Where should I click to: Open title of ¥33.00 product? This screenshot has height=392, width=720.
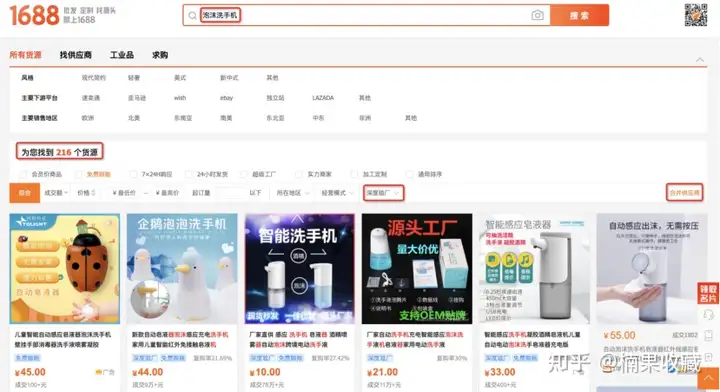[x=533, y=340]
